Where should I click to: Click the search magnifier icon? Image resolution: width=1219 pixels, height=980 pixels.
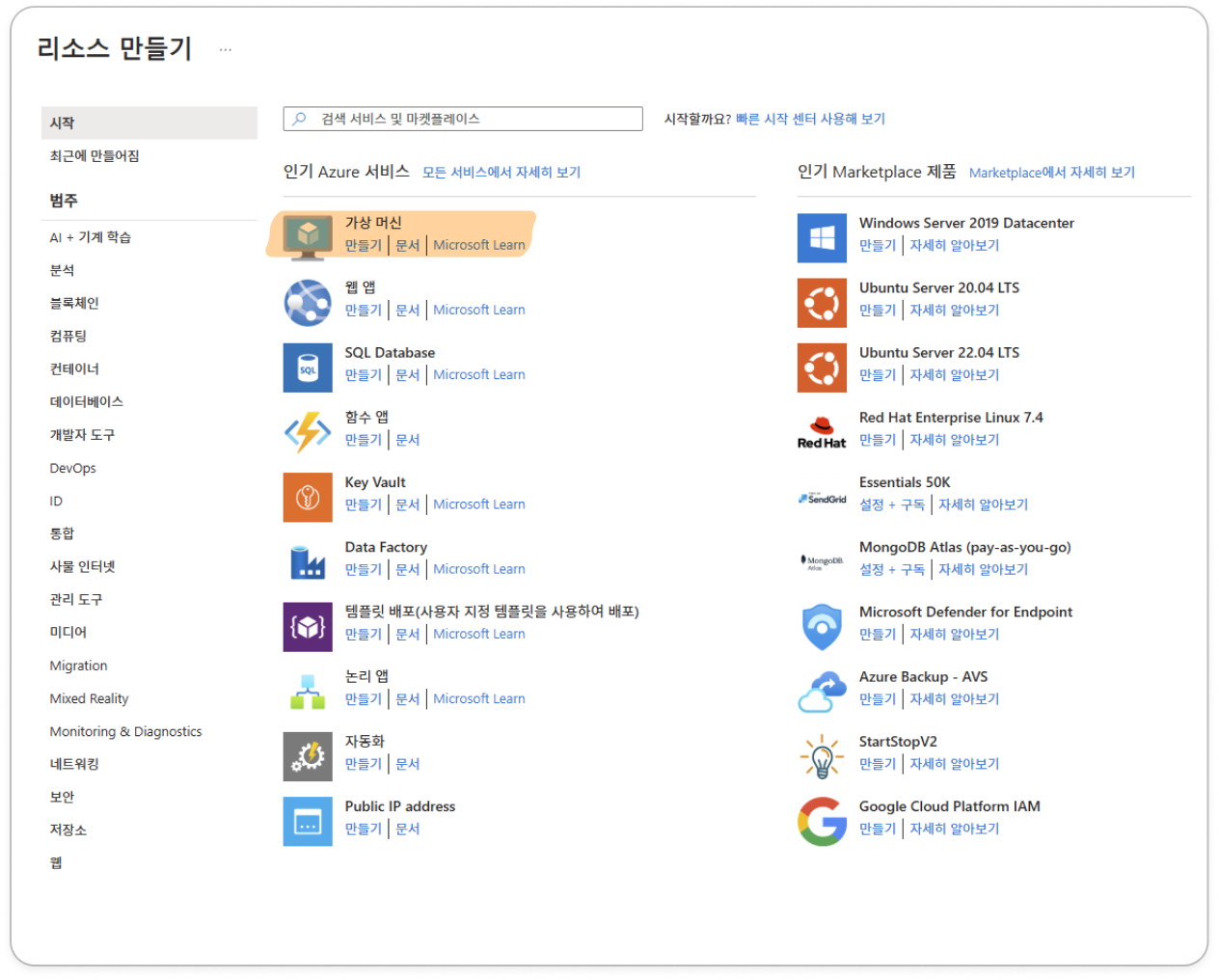[299, 119]
